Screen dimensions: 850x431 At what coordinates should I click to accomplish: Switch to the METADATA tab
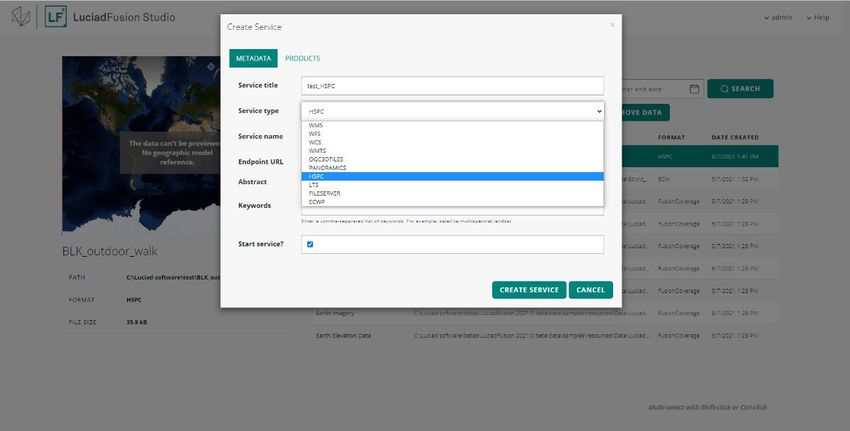pyautogui.click(x=253, y=59)
